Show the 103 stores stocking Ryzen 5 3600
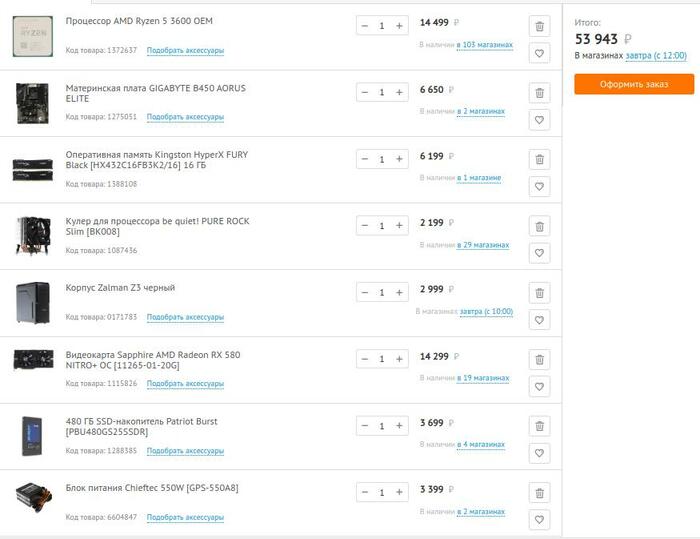The width and height of the screenshot is (700, 539). pyautogui.click(x=485, y=45)
